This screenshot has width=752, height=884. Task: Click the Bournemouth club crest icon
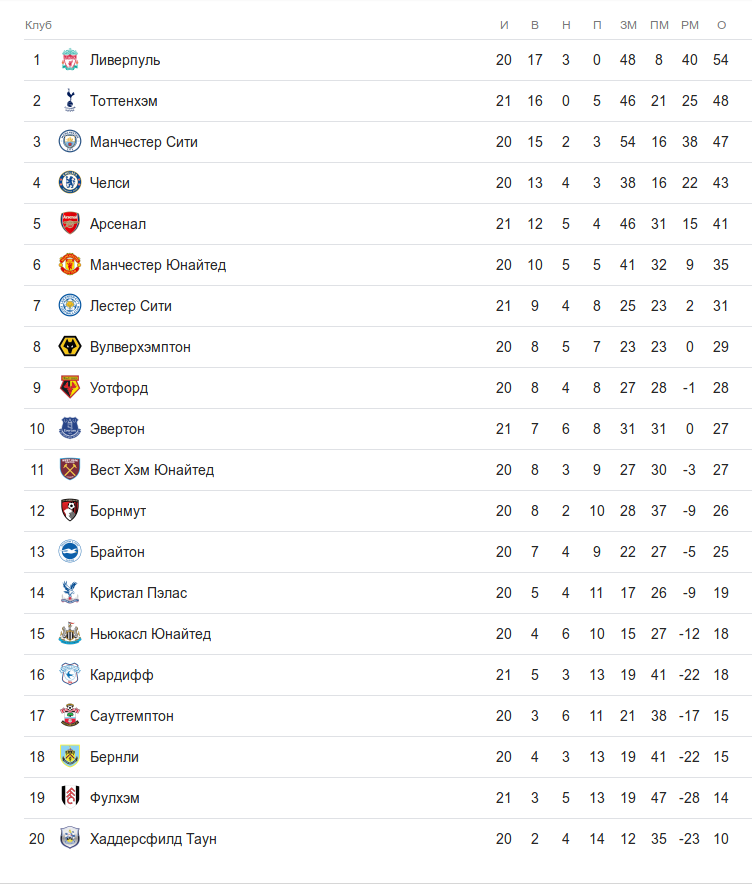click(69, 511)
